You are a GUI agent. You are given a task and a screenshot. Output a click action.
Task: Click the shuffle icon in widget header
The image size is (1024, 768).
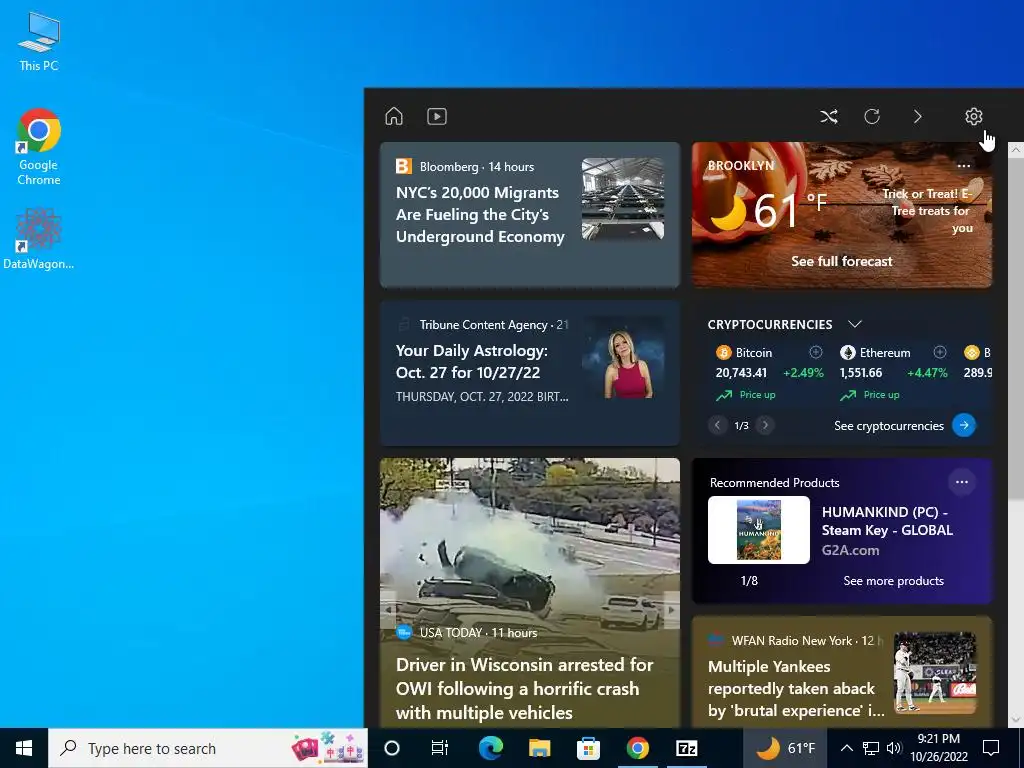(x=829, y=116)
